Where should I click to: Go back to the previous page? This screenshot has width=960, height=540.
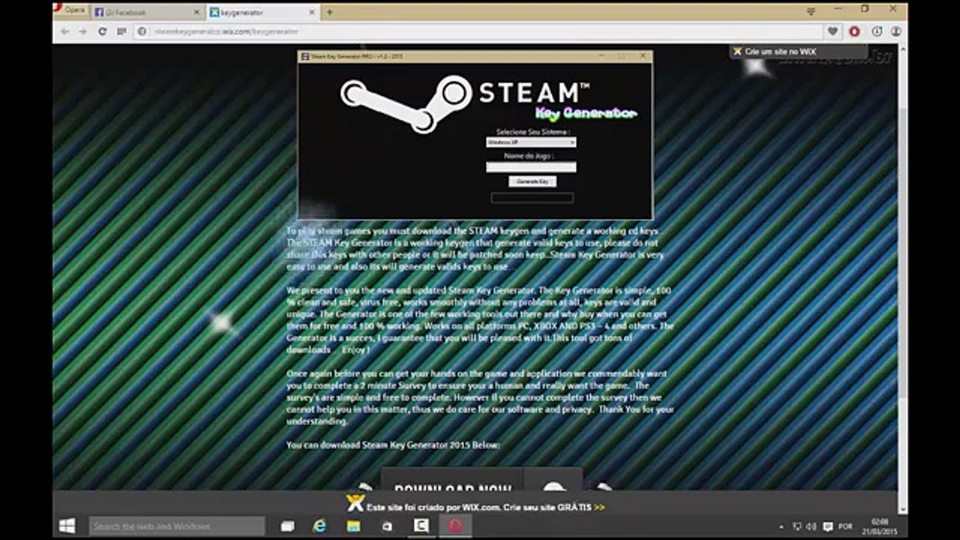[65, 31]
